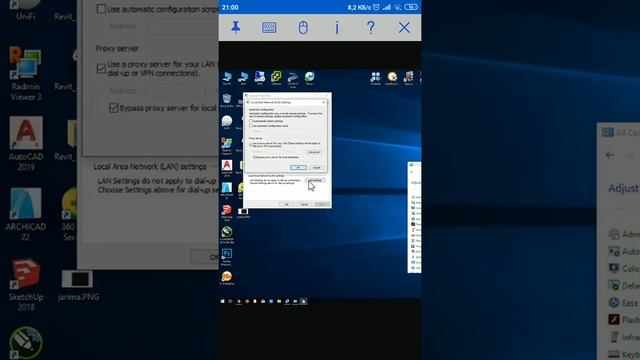
Task: Tap the mouse icon in the phone toolbar
Action: point(303,28)
